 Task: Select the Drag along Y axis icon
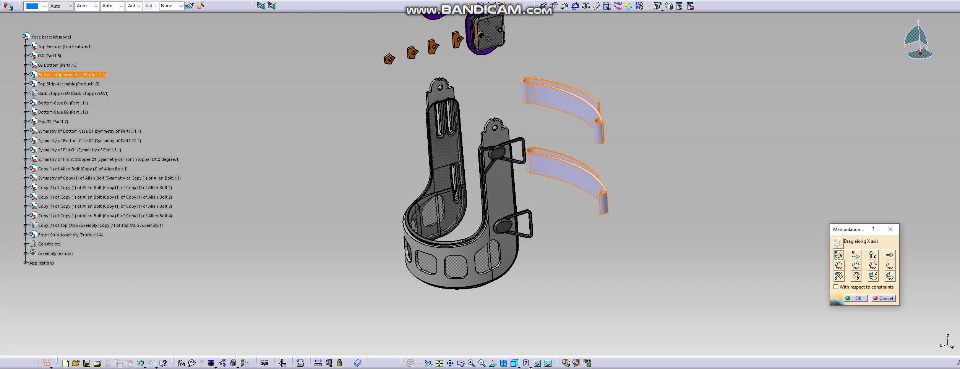pyautogui.click(x=856, y=255)
